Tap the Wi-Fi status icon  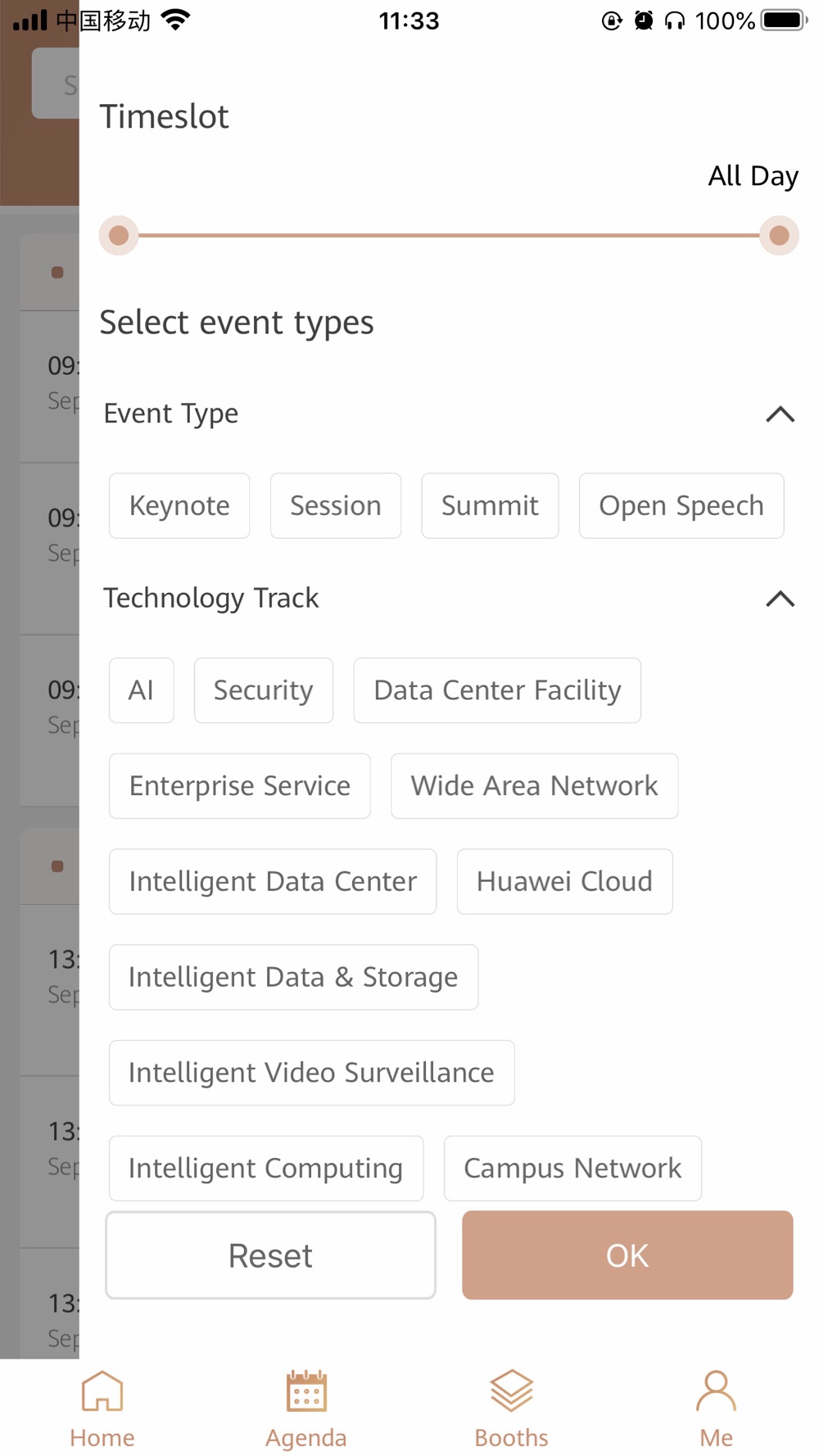coord(175,20)
